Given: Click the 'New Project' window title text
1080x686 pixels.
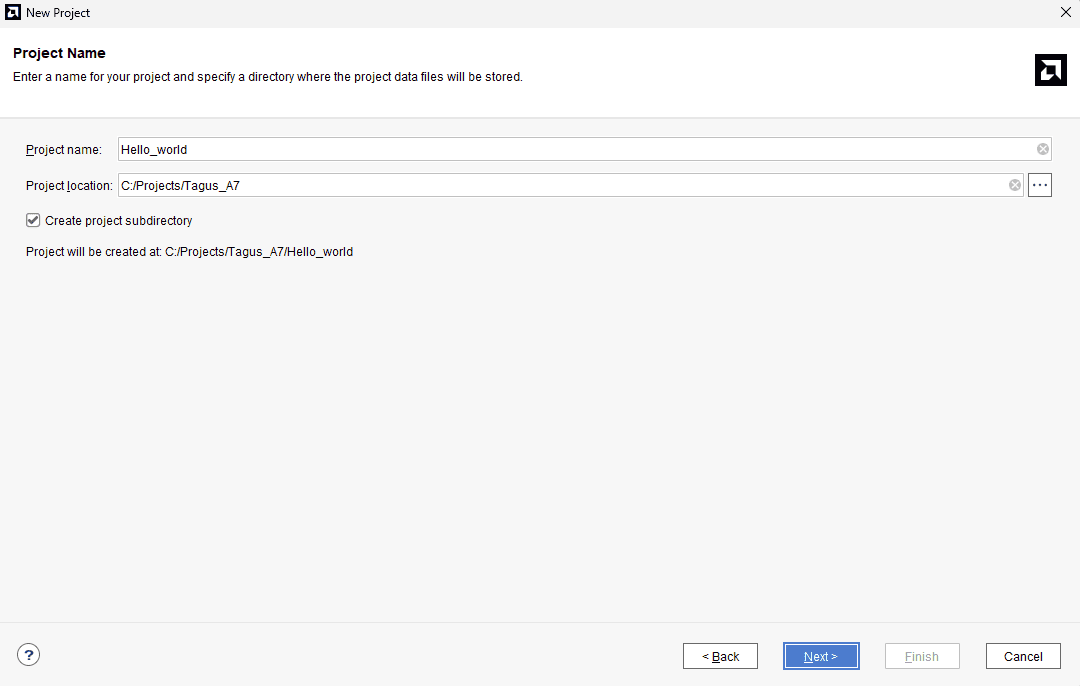Looking at the screenshot, I should point(58,13).
